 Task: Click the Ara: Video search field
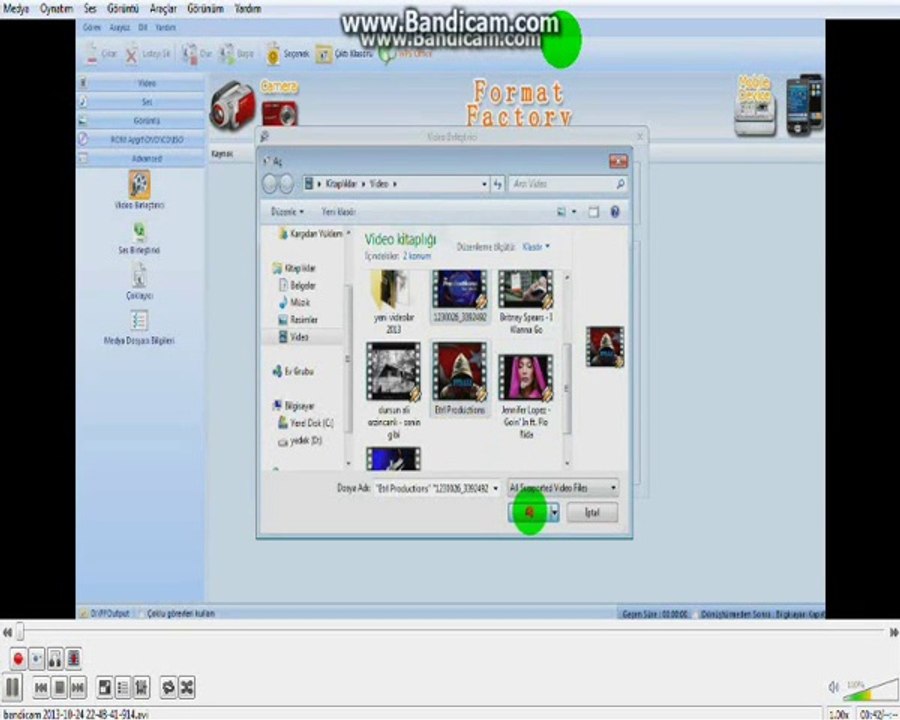[x=567, y=184]
